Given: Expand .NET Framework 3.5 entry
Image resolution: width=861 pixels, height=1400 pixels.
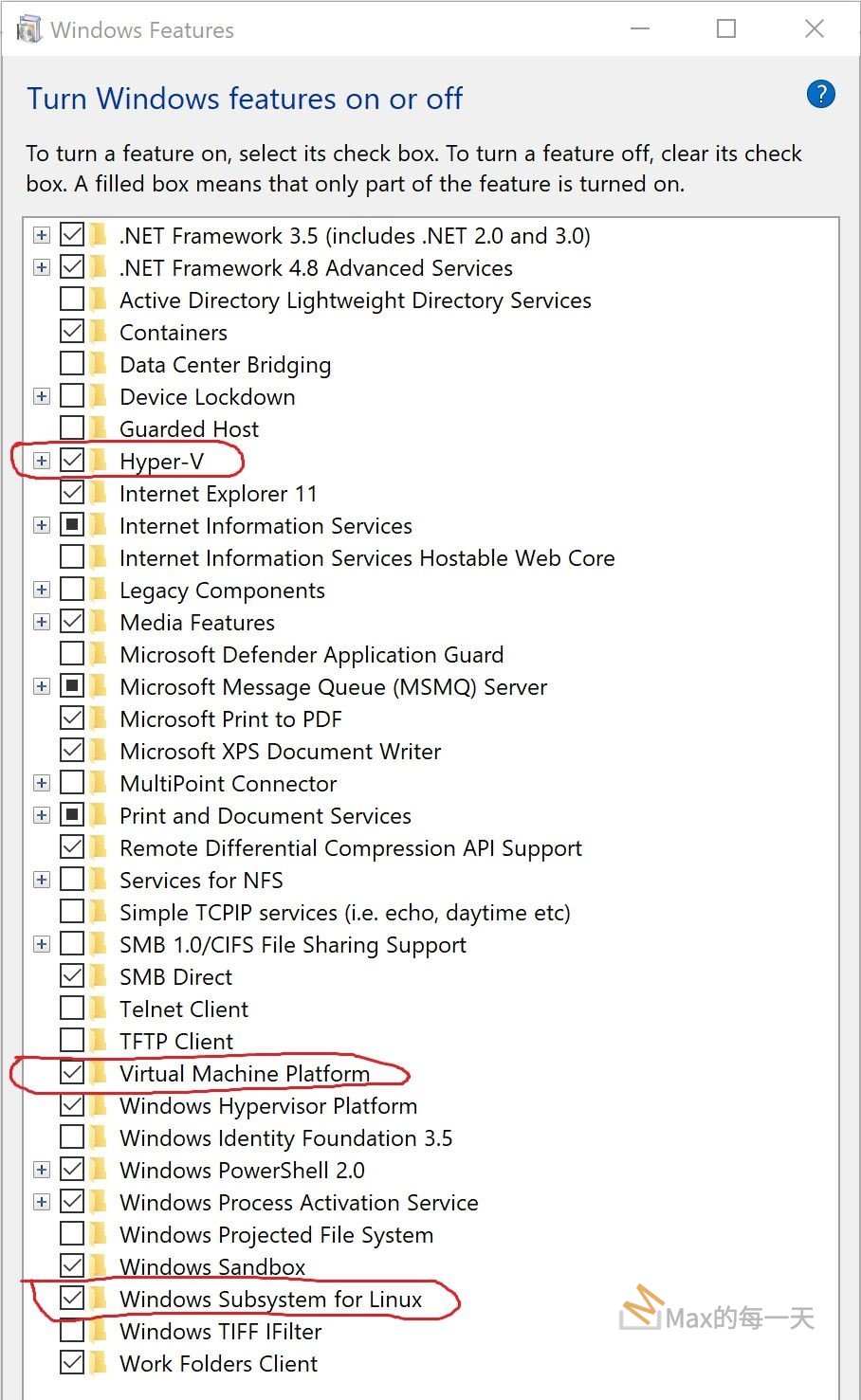Looking at the screenshot, I should [41, 234].
